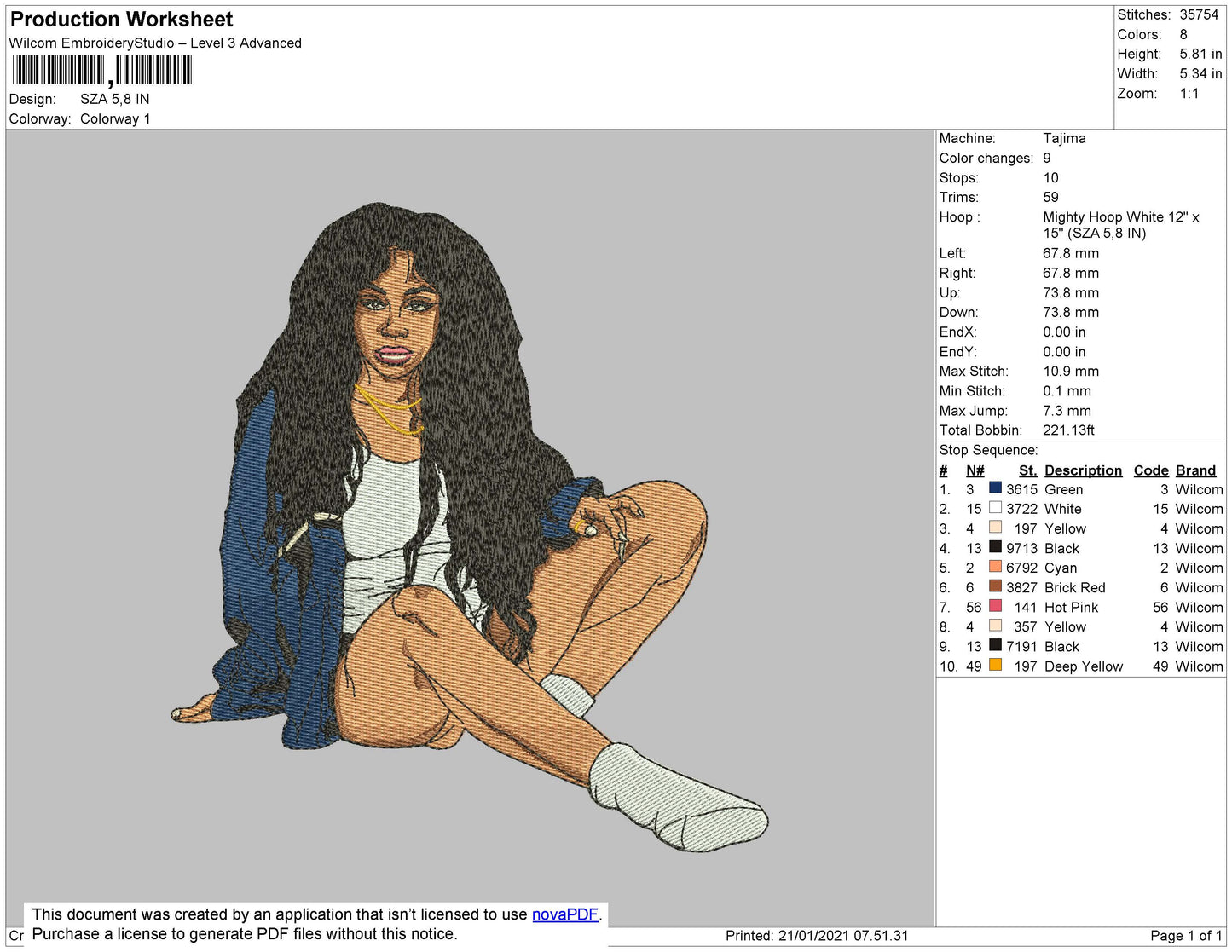1232x952 pixels.
Task: Select the Cyan color swatch
Action: point(996,568)
